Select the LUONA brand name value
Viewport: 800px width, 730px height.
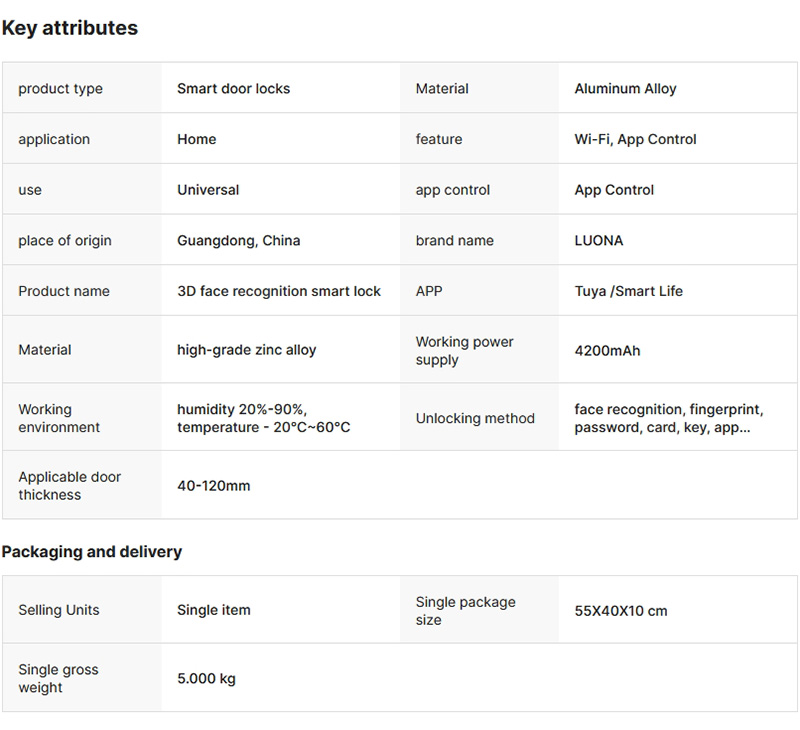[598, 240]
